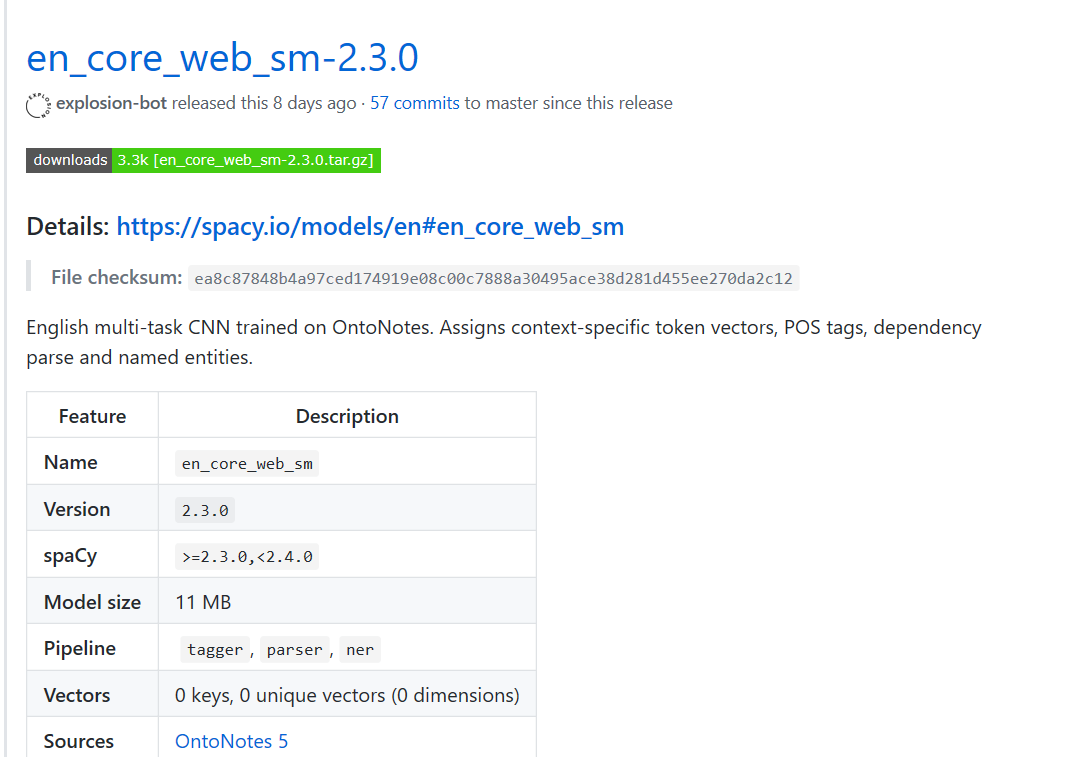Viewport: 1066px width, 757px height.
Task: Open explosion-bot user profile link
Action: click(111, 103)
